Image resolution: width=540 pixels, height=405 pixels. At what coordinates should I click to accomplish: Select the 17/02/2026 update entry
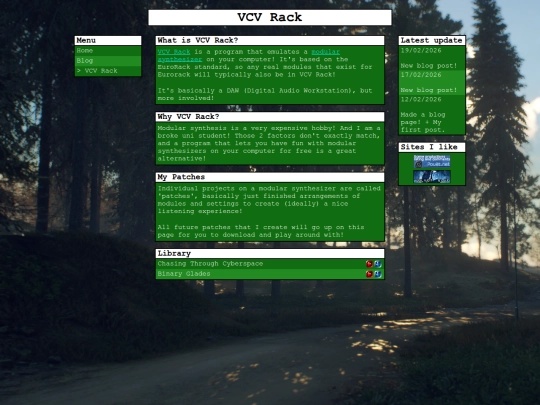pos(432,83)
